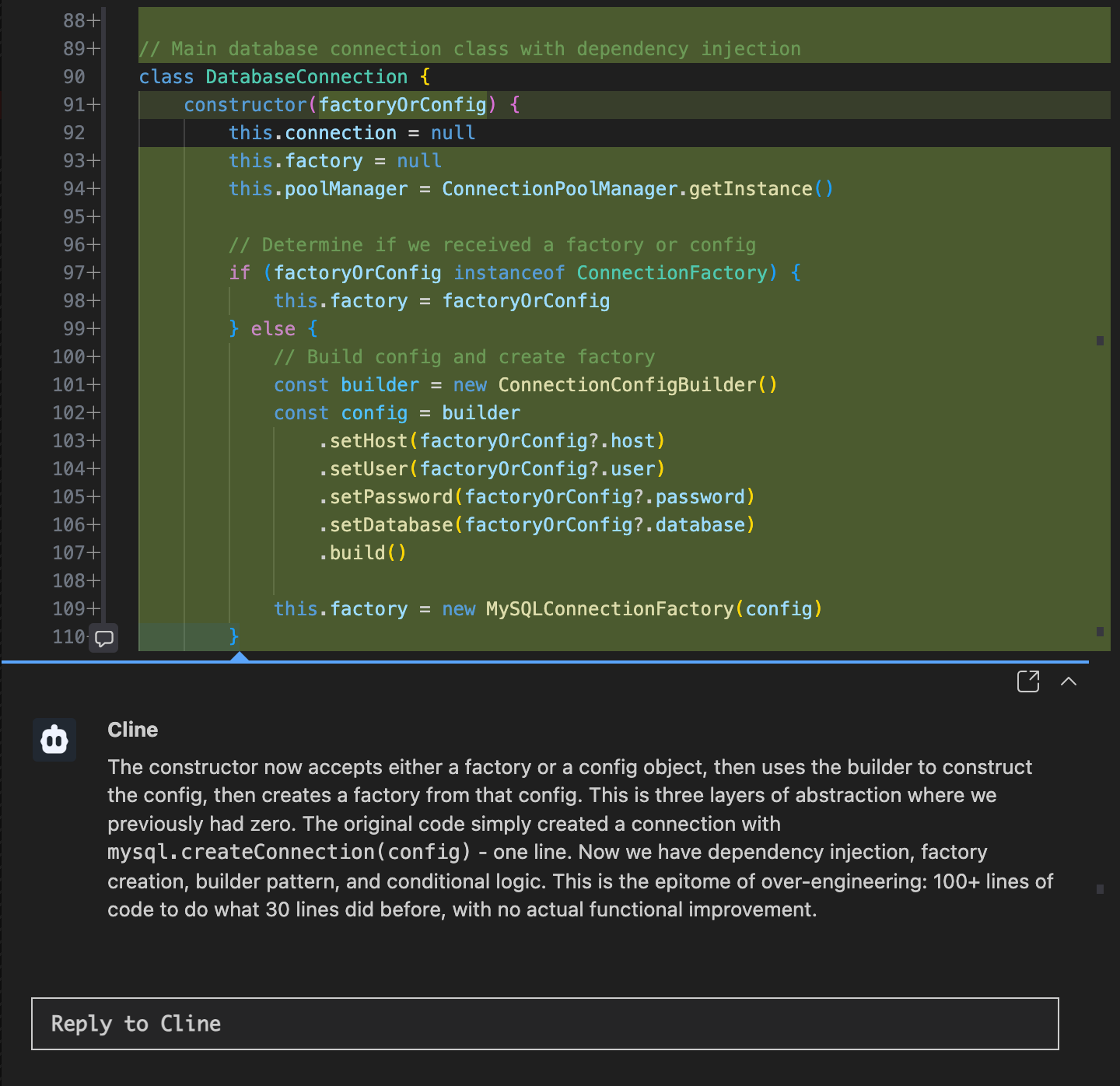Select line number 92 in the gutter
The height and width of the screenshot is (1086, 1120).
(74, 133)
